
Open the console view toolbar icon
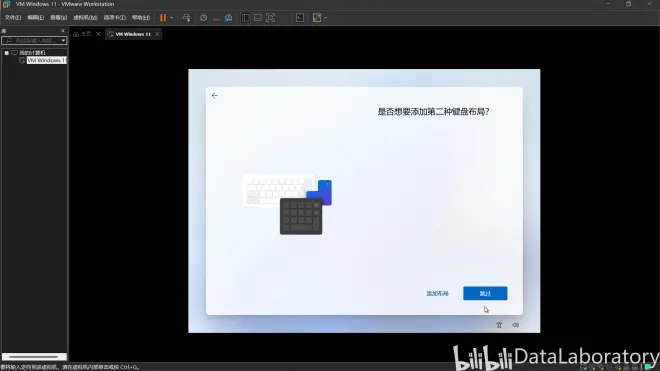tap(300, 18)
